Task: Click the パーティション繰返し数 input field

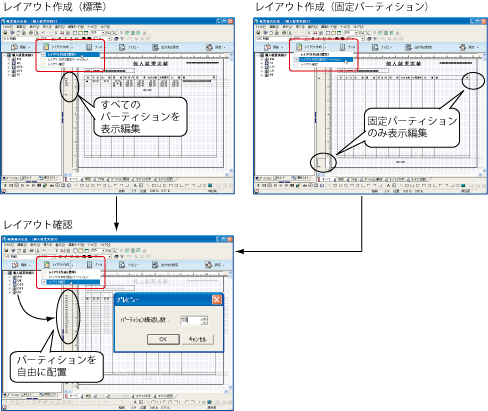Action: pos(190,320)
